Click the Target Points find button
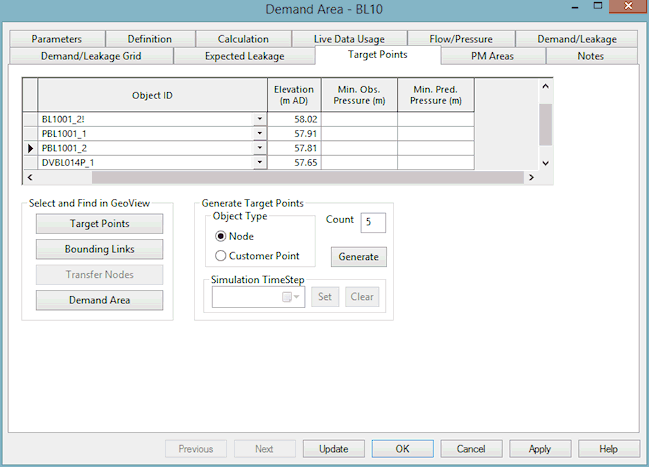Image resolution: width=649 pixels, height=467 pixels. (x=99, y=224)
